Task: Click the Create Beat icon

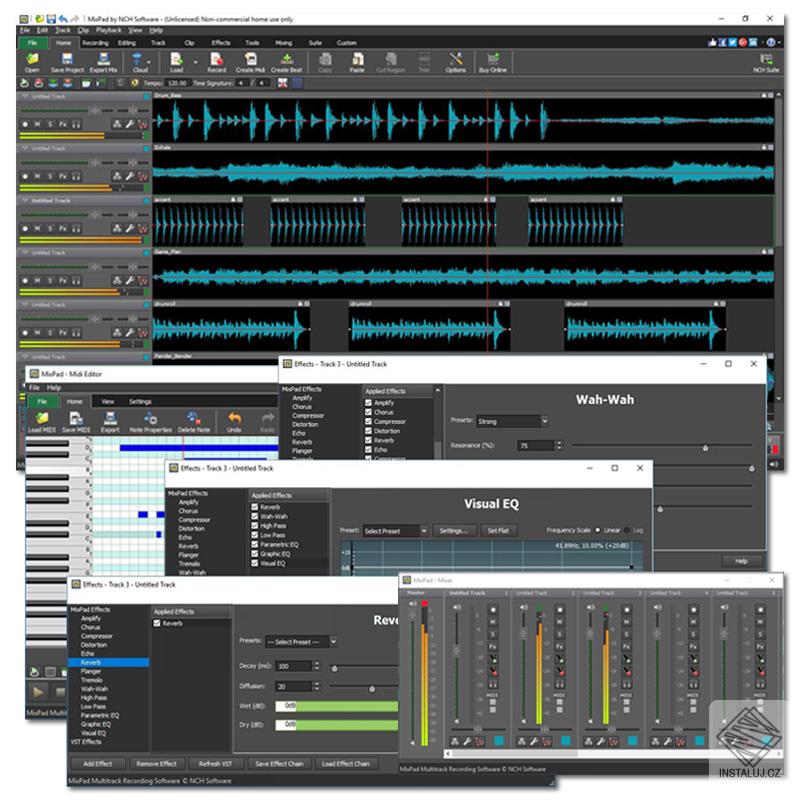Action: coord(287,60)
